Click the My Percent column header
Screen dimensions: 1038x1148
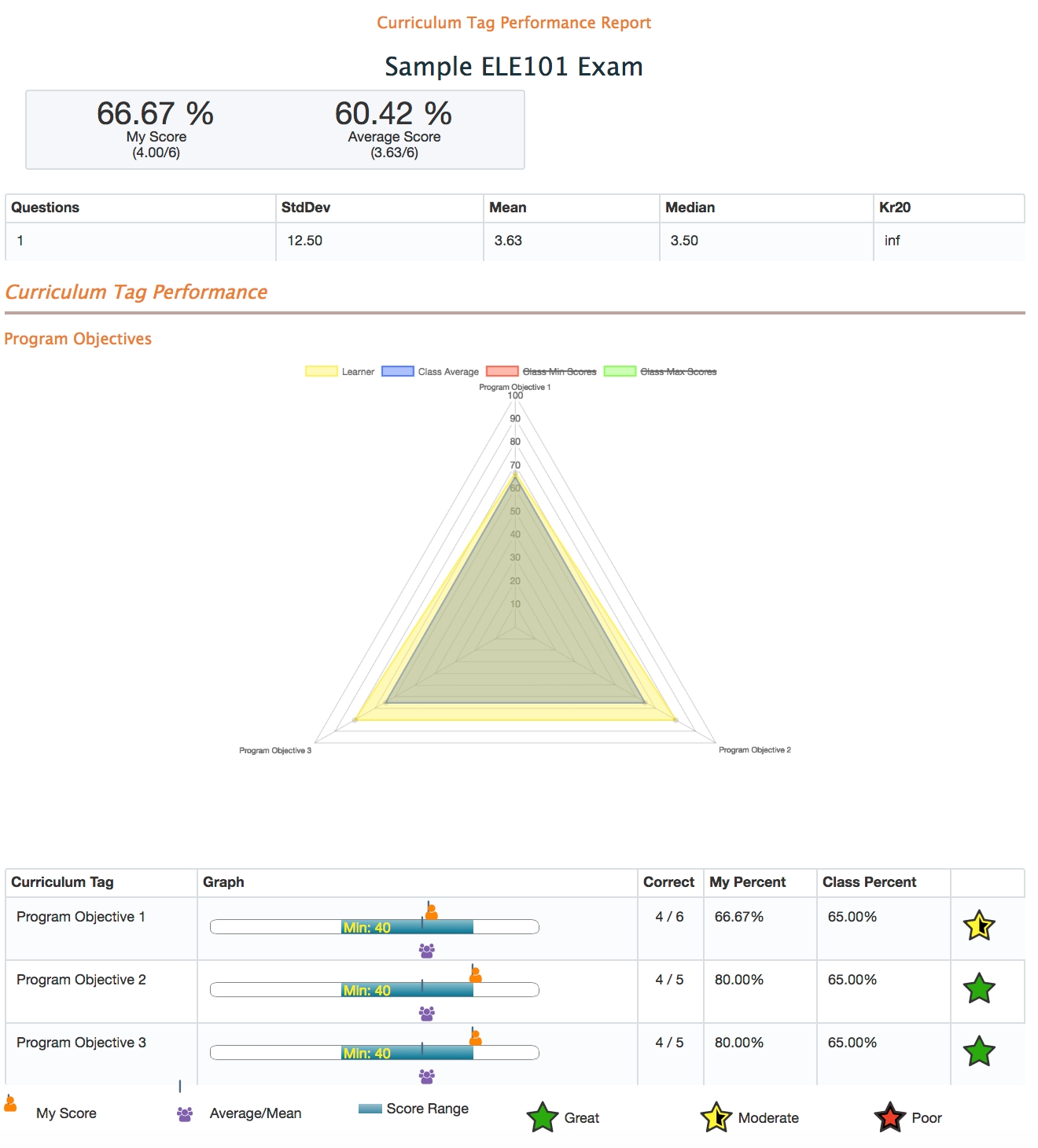tap(747, 882)
